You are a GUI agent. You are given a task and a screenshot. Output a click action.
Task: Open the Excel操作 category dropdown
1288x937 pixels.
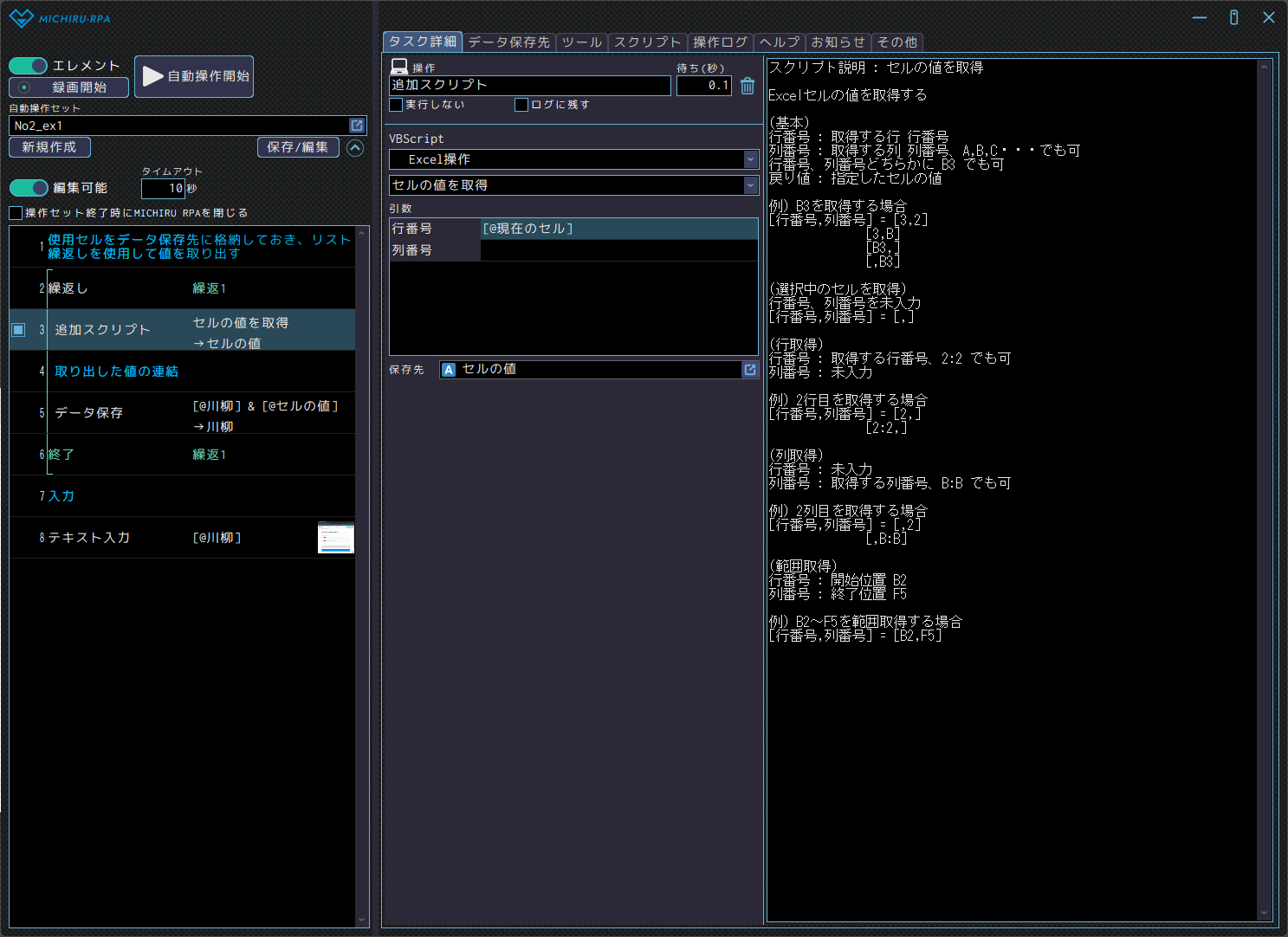click(750, 159)
